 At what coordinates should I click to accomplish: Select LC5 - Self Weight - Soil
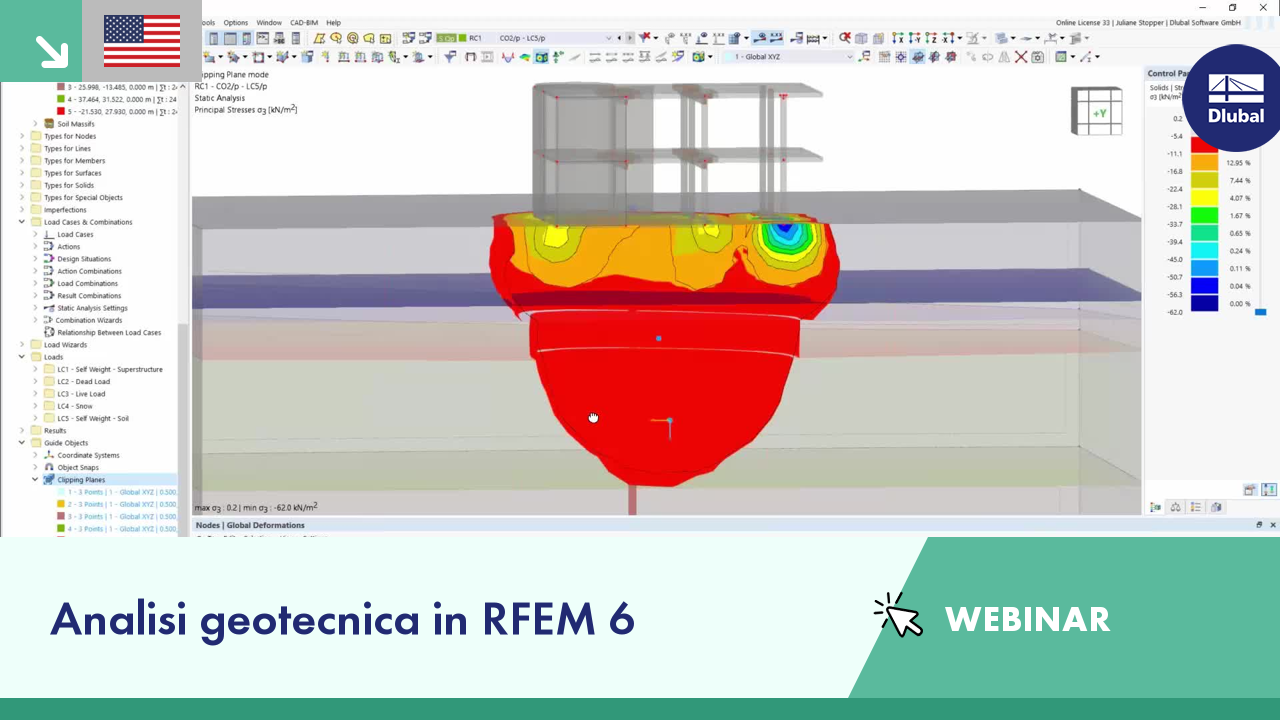[93, 418]
